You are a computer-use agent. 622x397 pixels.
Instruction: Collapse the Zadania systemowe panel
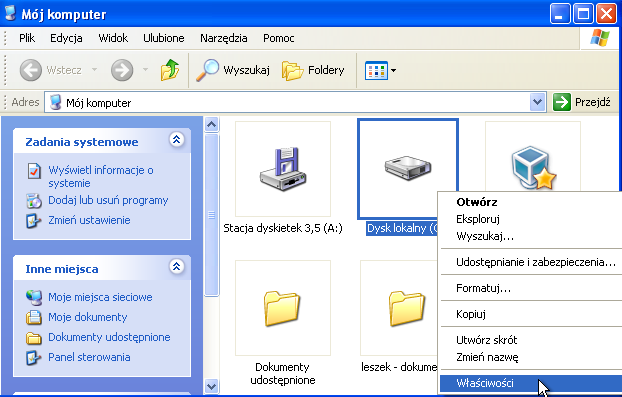click(177, 140)
